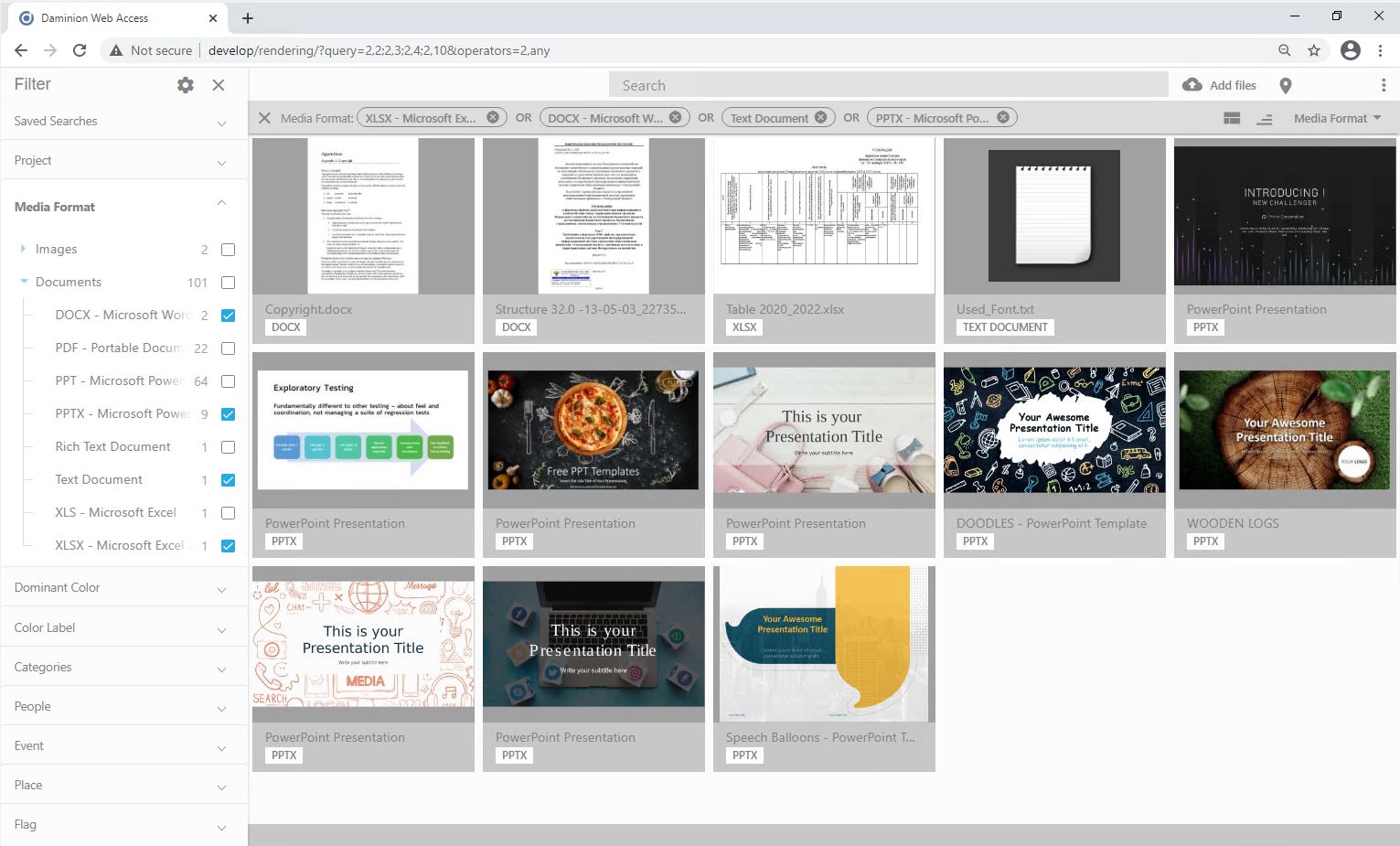Clear all filters with the X beside Media Format

(x=264, y=117)
